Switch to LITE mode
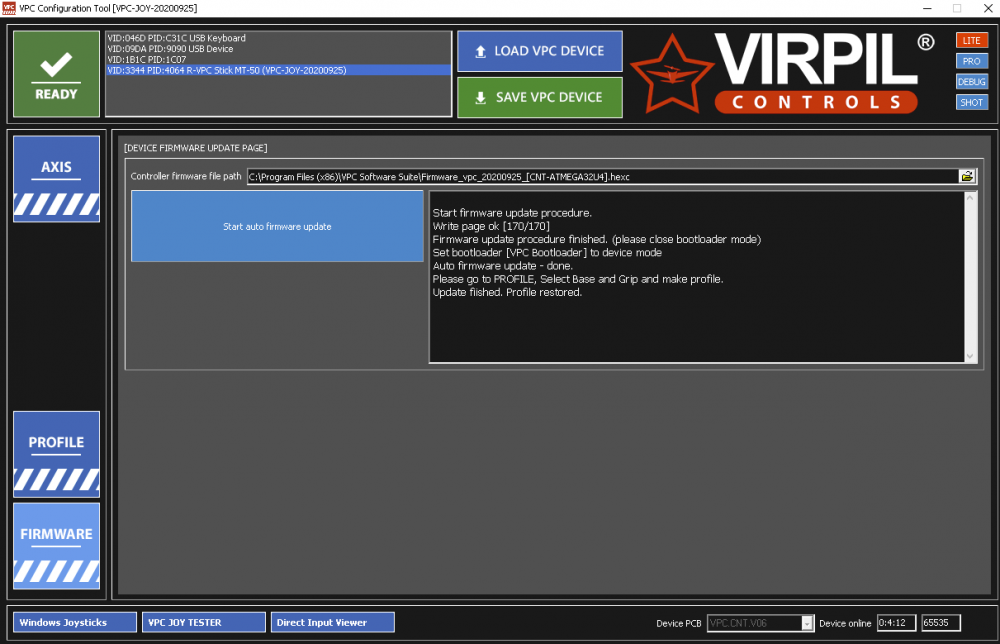 click(x=971, y=40)
